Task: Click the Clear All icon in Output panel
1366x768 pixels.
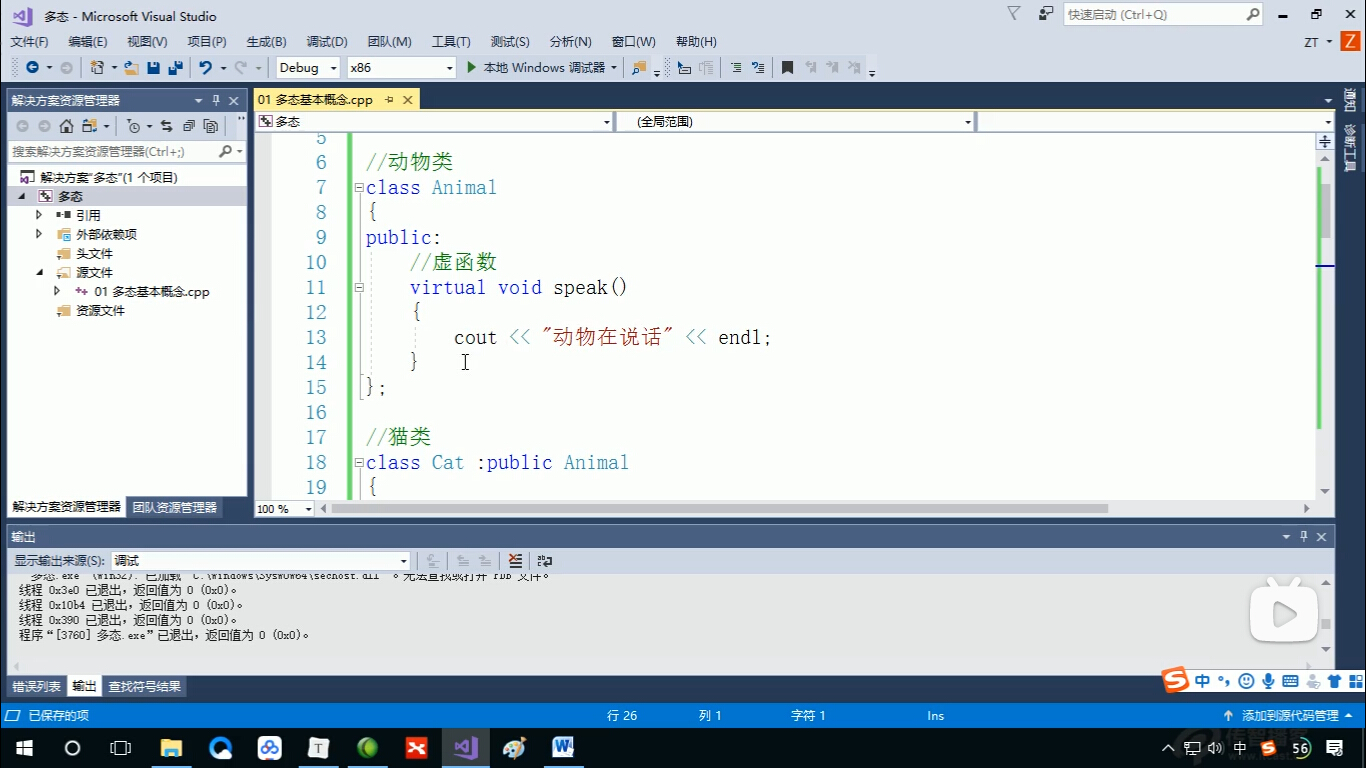Action: tap(515, 561)
